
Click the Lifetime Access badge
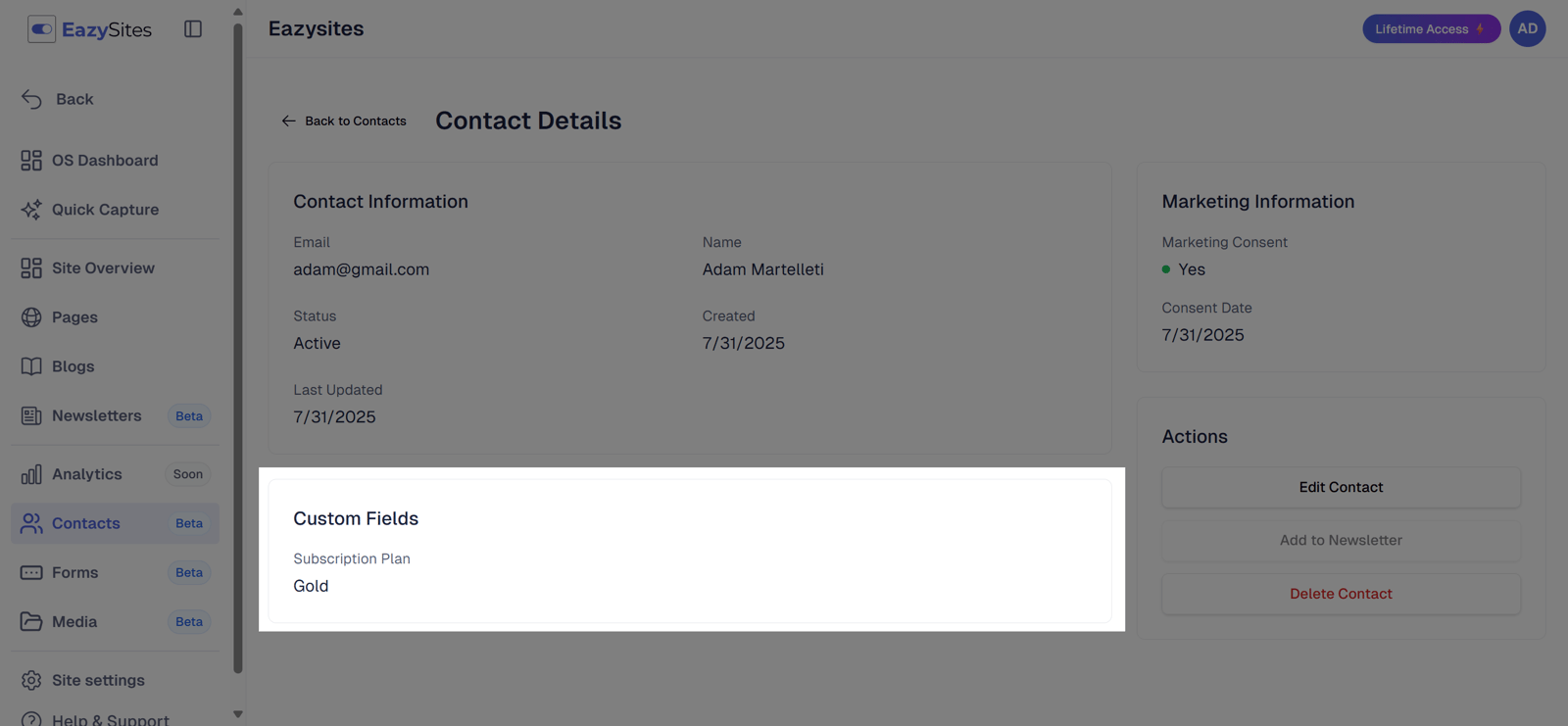click(1430, 29)
